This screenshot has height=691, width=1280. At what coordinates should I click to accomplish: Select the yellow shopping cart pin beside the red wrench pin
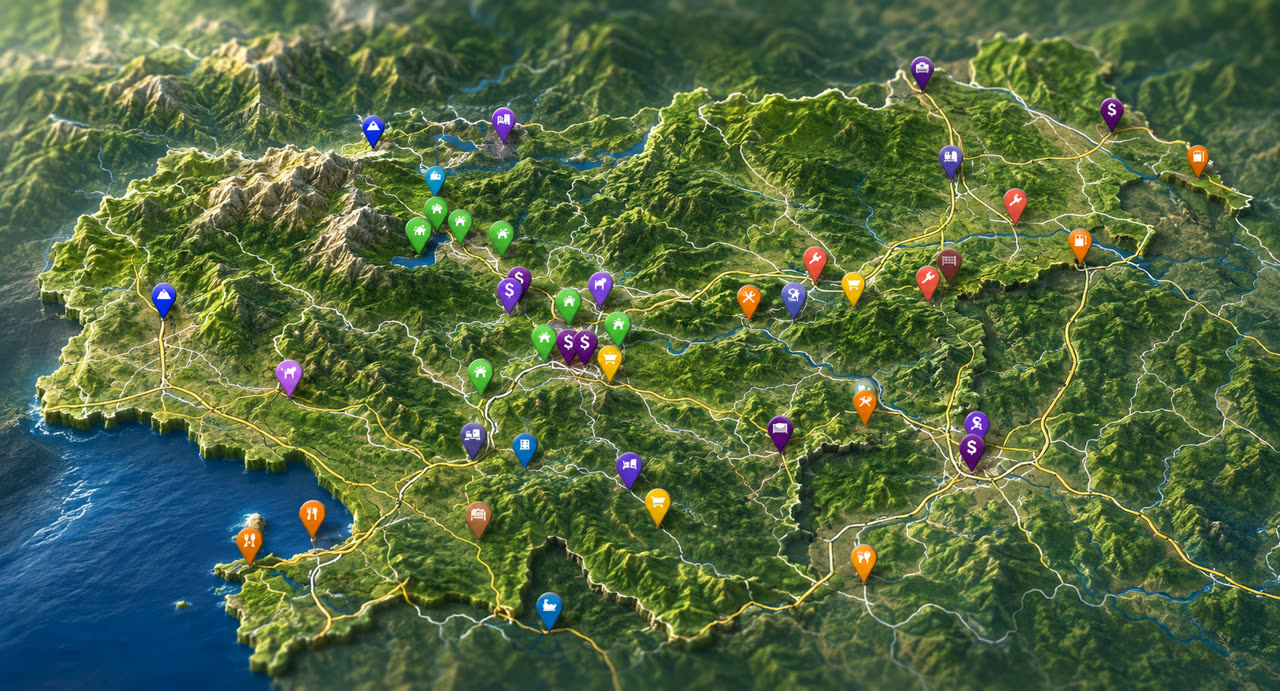point(853,288)
